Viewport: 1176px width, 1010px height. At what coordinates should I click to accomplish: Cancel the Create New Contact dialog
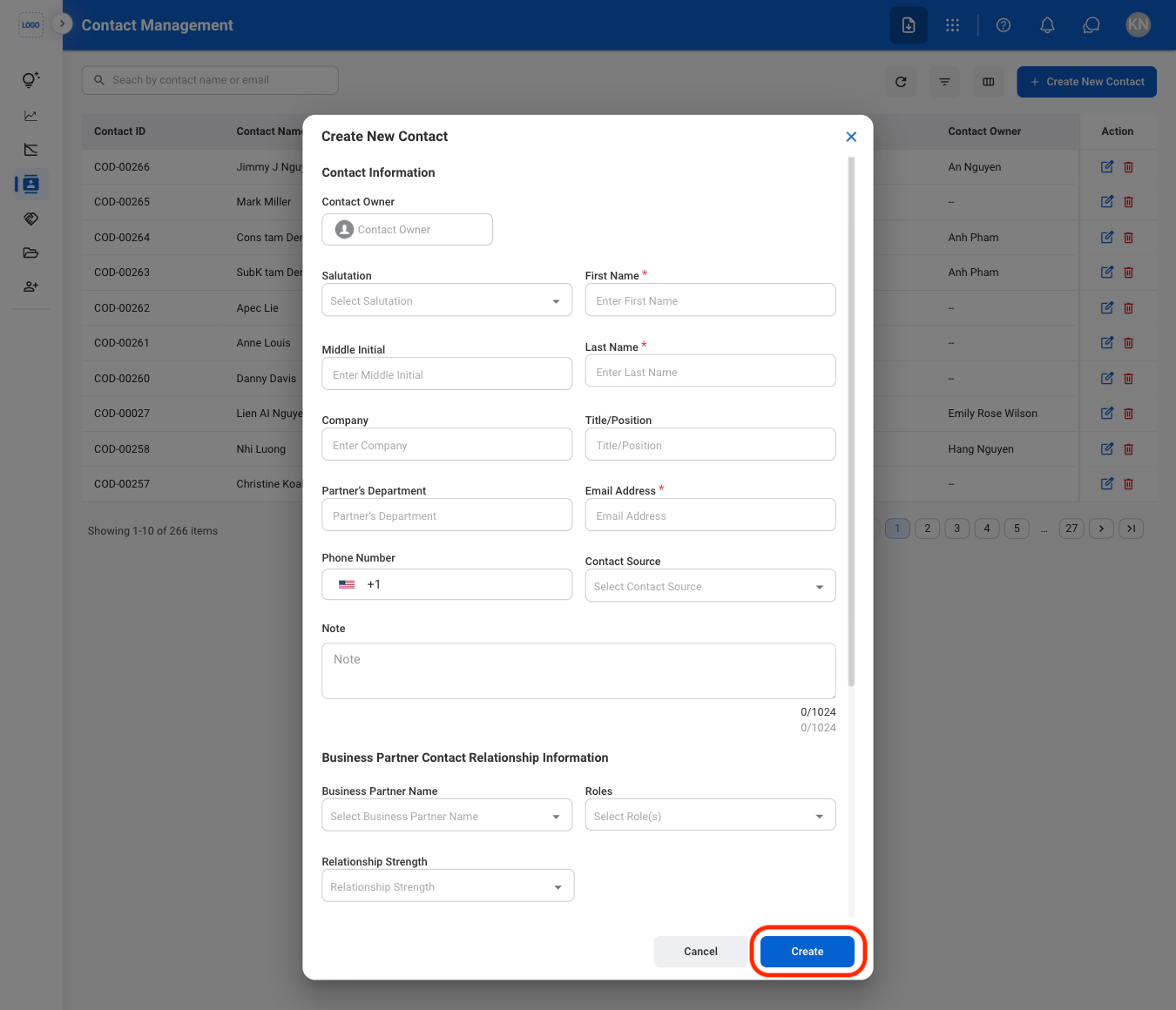700,952
